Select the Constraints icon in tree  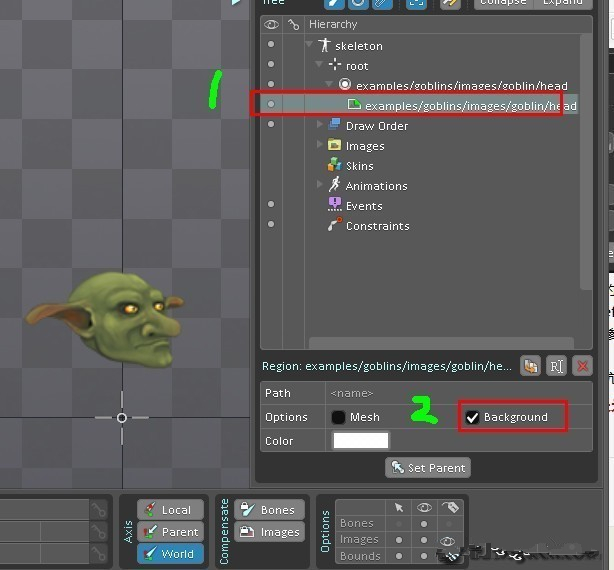tap(334, 224)
